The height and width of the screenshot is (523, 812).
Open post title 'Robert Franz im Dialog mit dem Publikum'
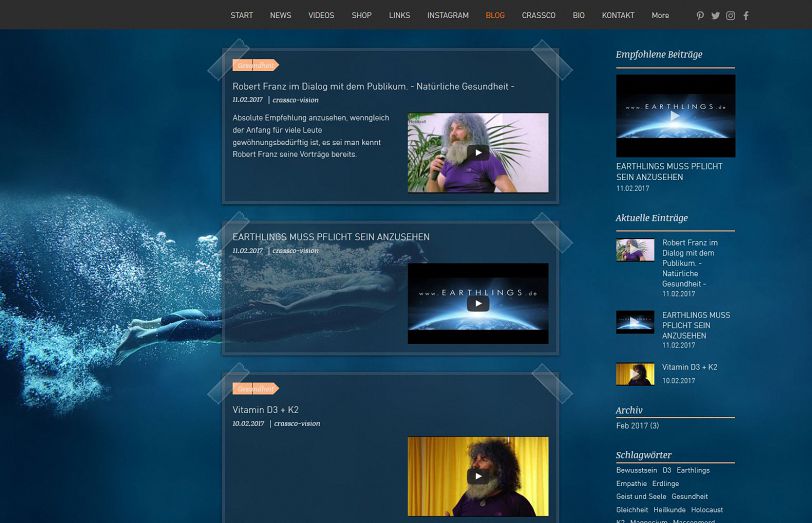click(373, 86)
